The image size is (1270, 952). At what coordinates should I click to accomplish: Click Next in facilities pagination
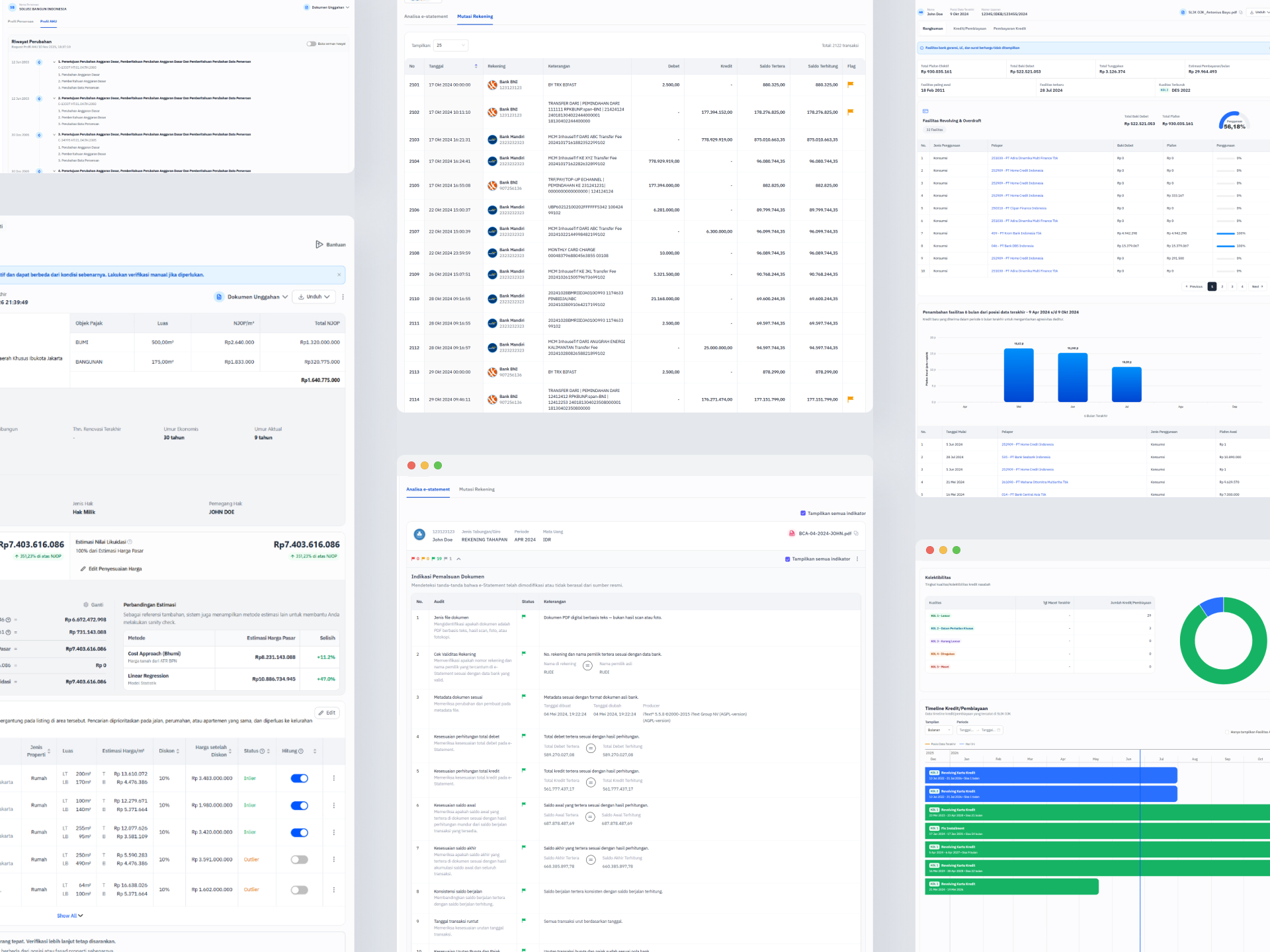(1257, 286)
